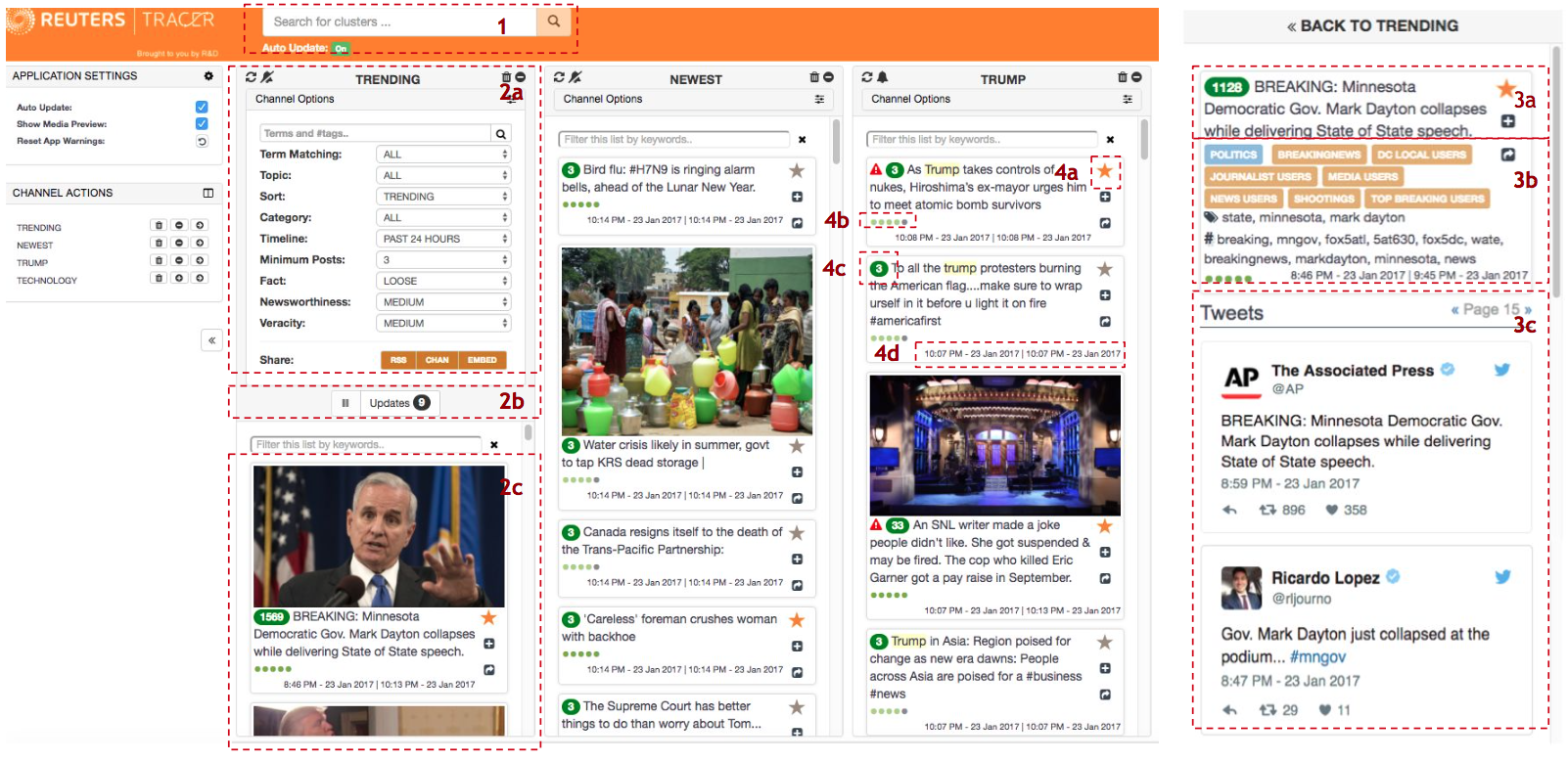The height and width of the screenshot is (762, 1568).
Task: Click the search magnifier button beside 'Search for clusters'
Action: [x=554, y=21]
